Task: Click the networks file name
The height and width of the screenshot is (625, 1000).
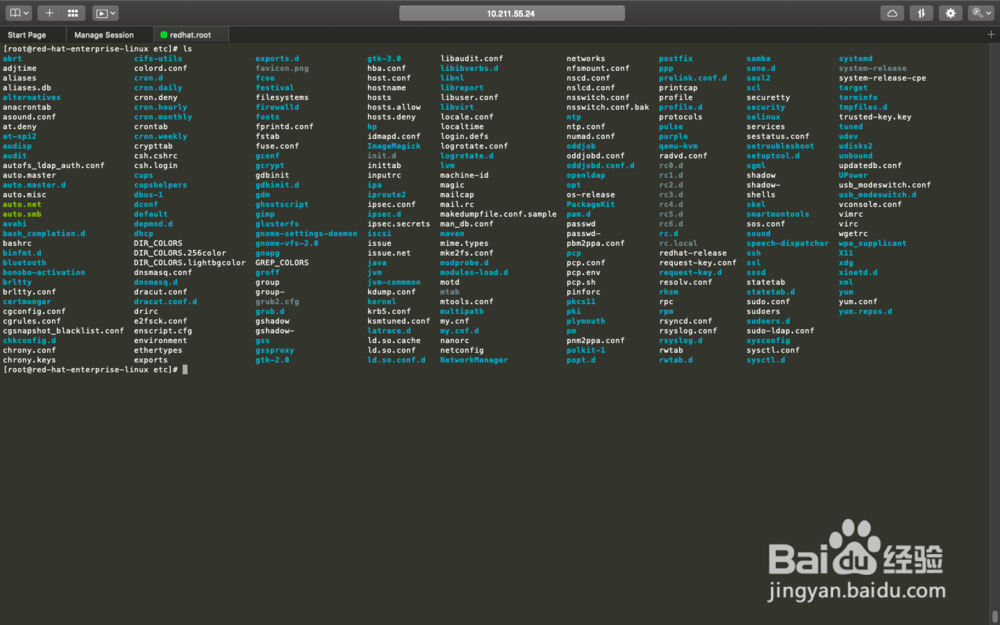Action: (585, 58)
